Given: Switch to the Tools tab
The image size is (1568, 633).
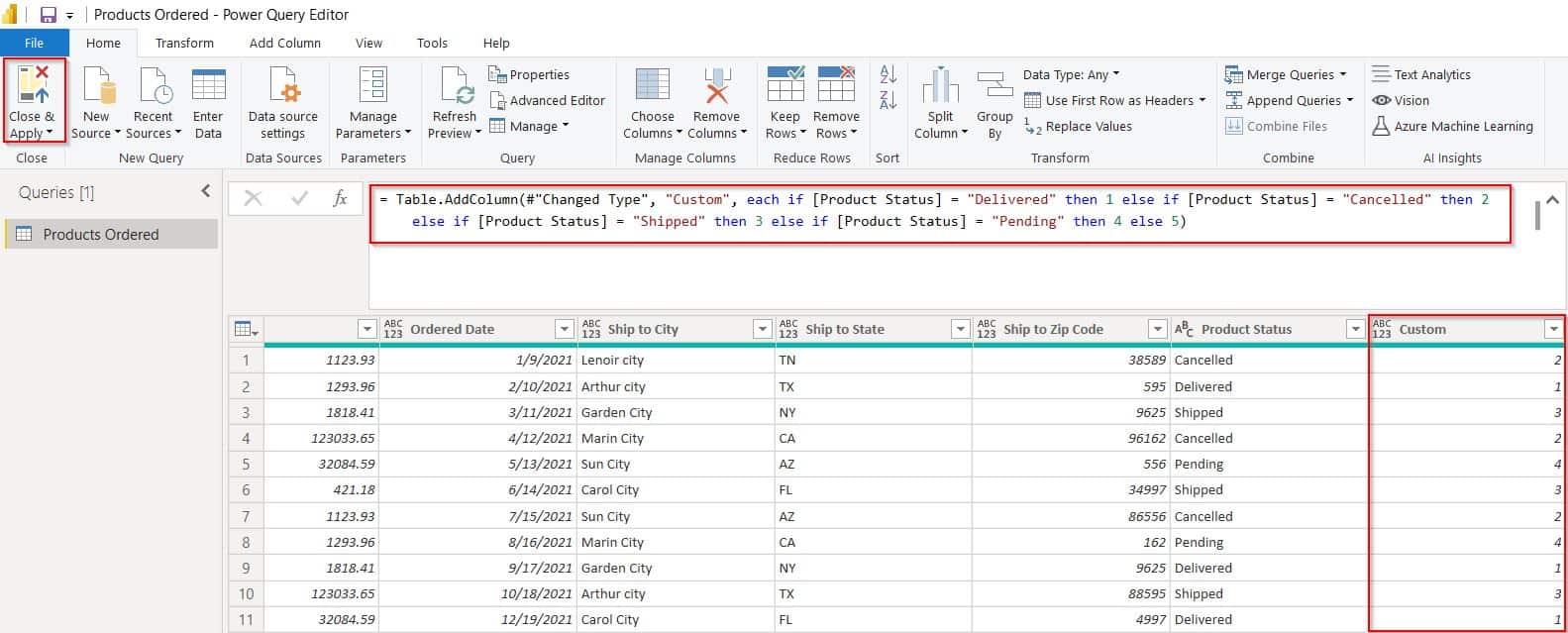Looking at the screenshot, I should pos(432,43).
